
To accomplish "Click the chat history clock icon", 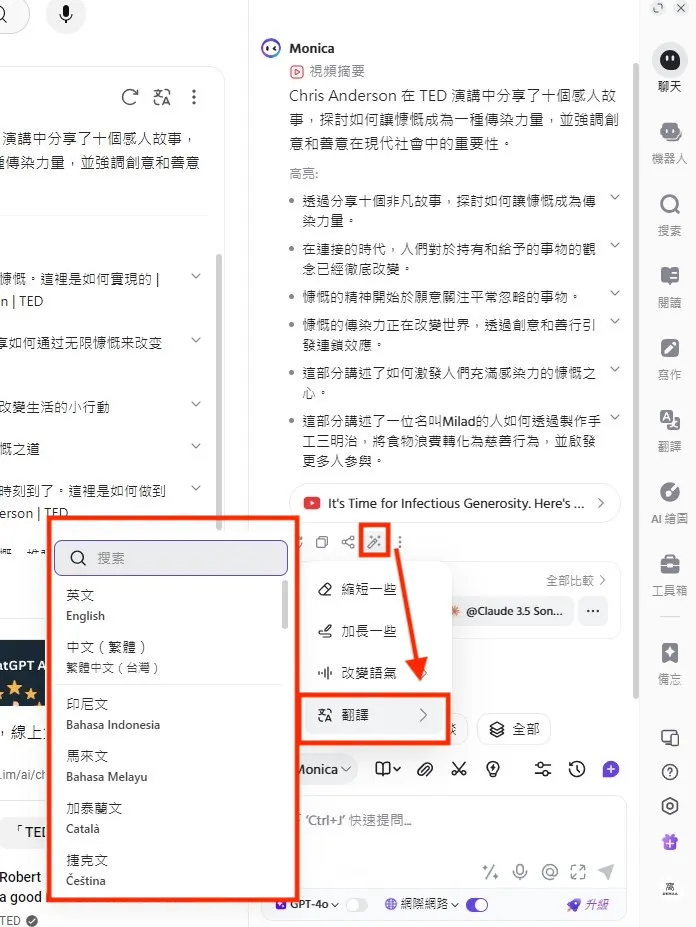I will pyautogui.click(x=577, y=769).
